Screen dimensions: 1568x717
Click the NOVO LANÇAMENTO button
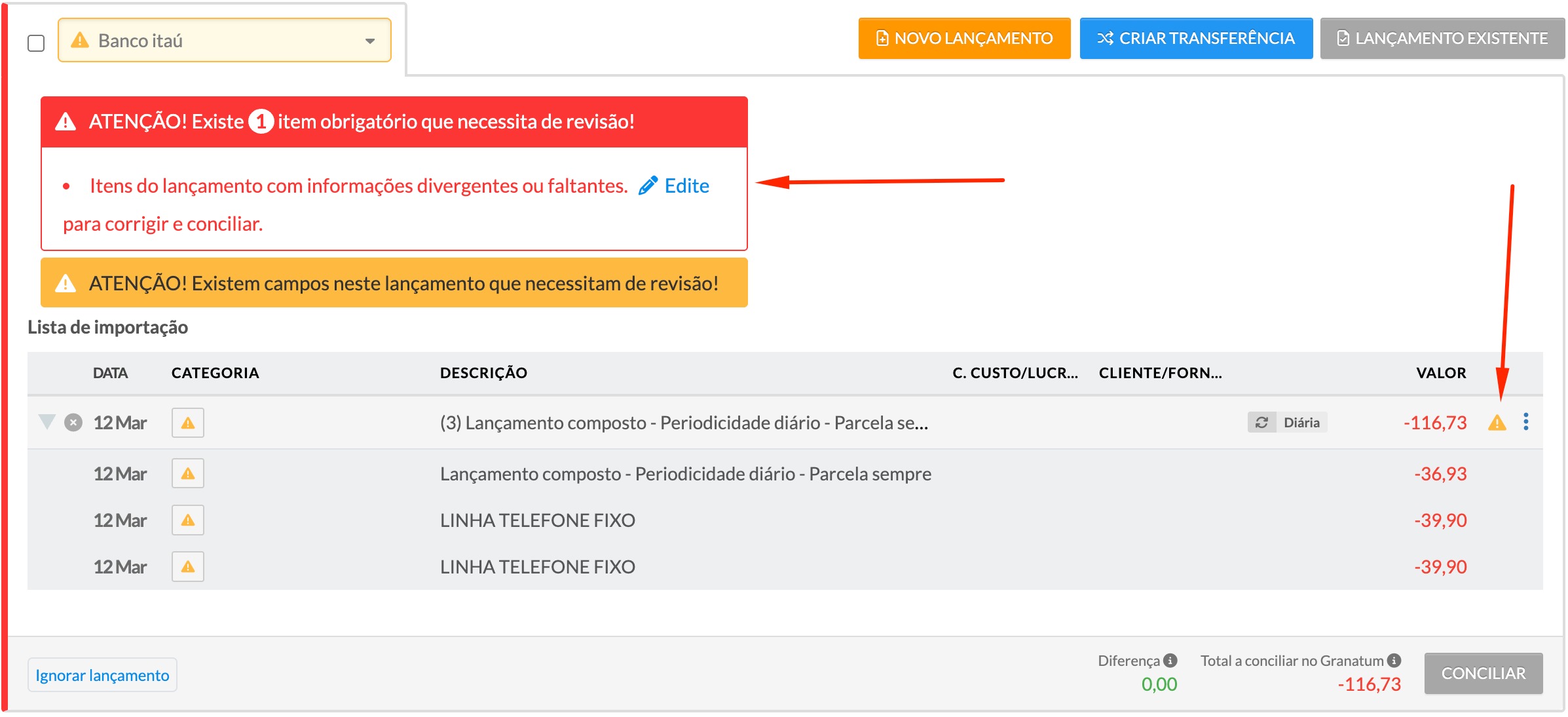pos(964,39)
